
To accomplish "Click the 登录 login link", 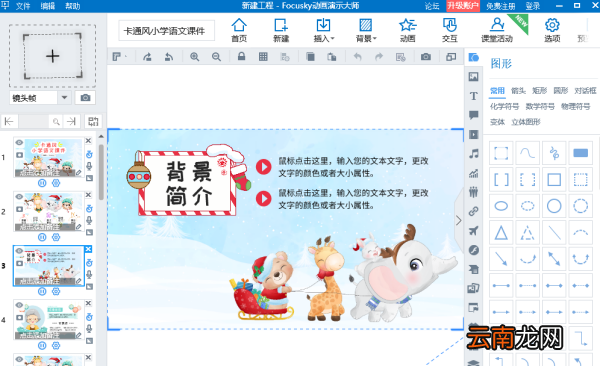I will point(532,6).
